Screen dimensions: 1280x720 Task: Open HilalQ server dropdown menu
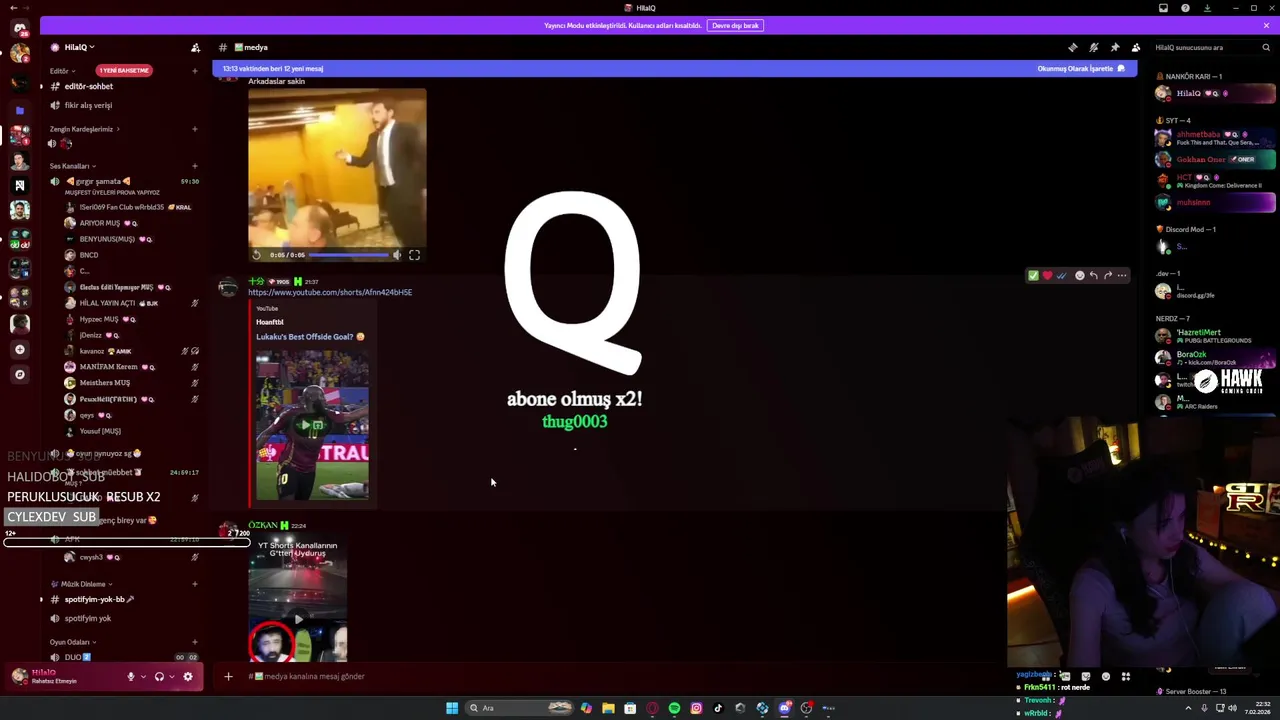[x=79, y=47]
